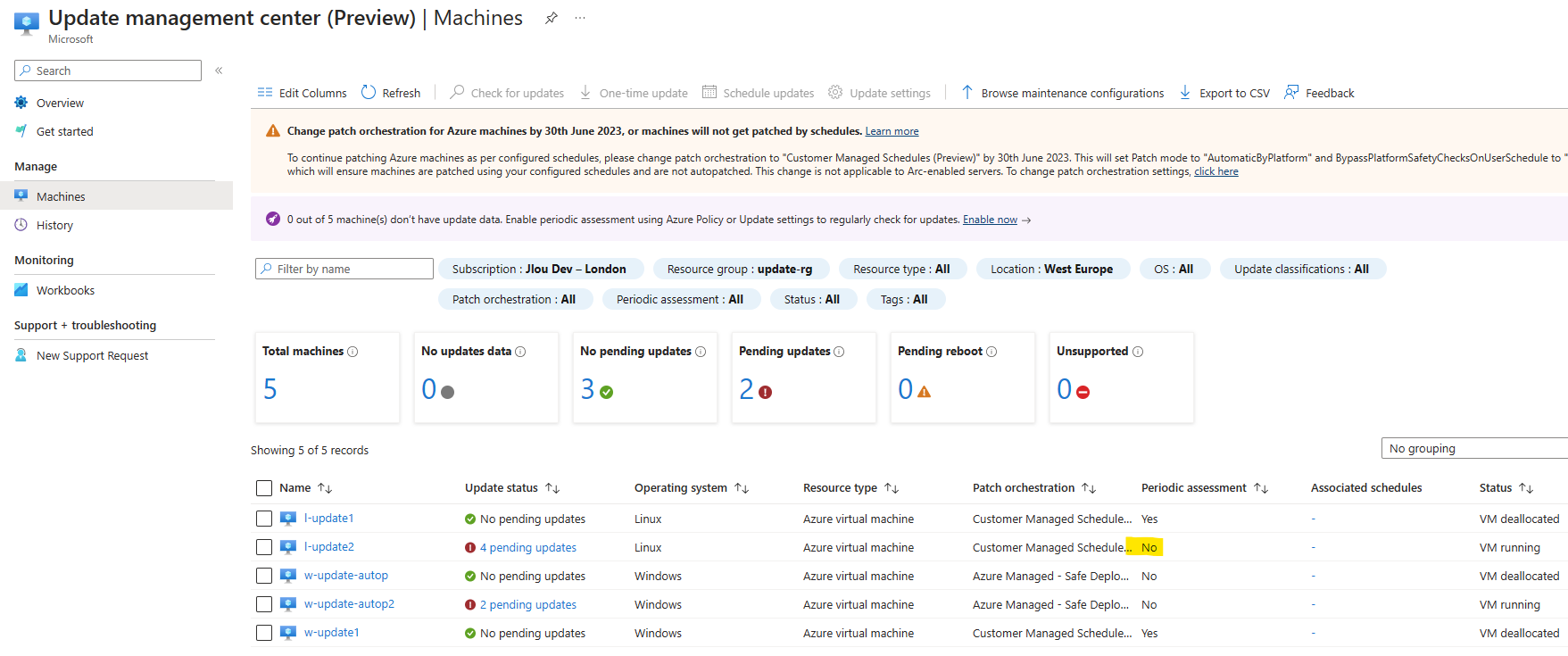The height and width of the screenshot is (656, 1568).
Task: Click the Filter by name field
Action: pyautogui.click(x=344, y=269)
